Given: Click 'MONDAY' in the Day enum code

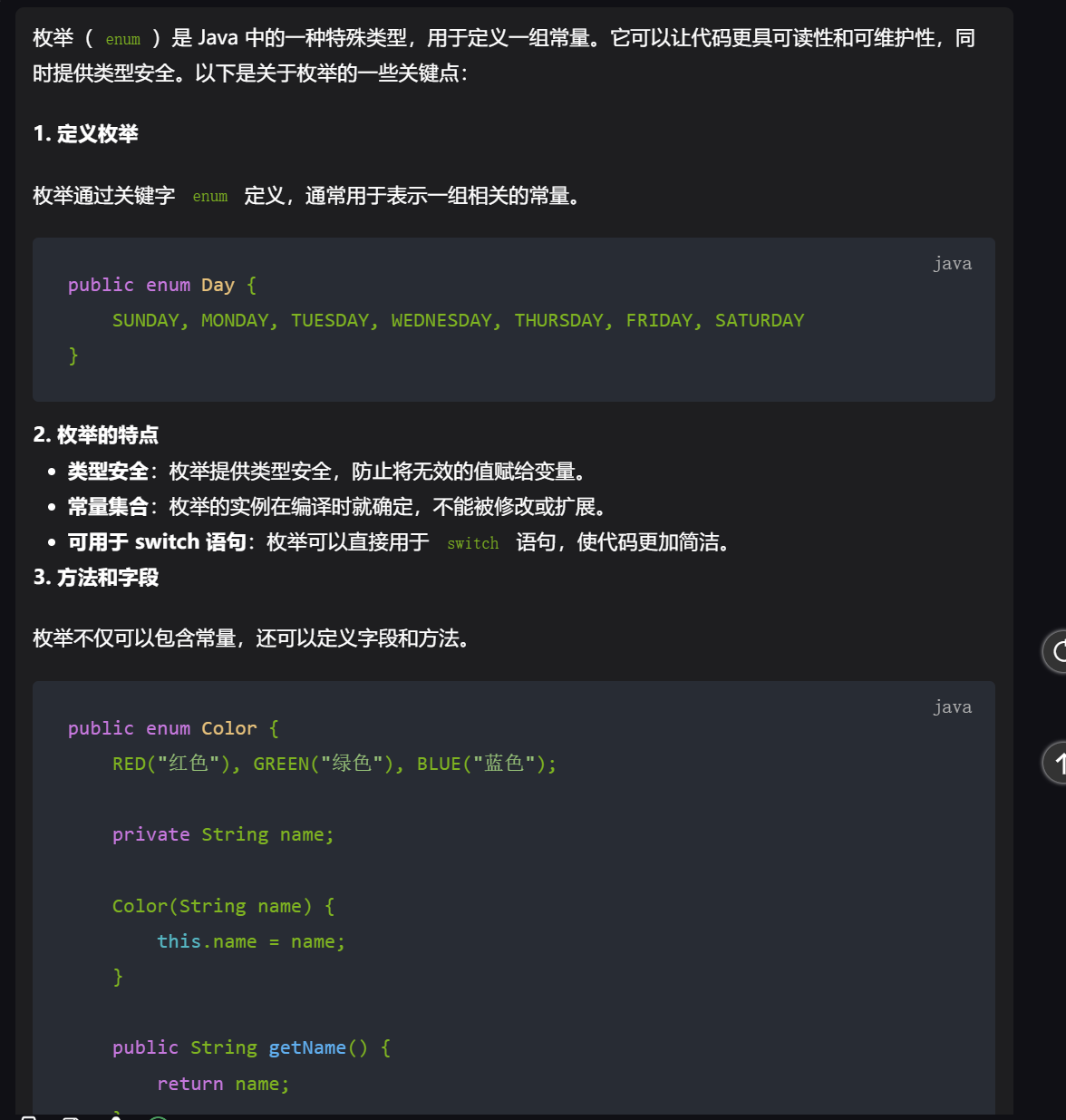Looking at the screenshot, I should pos(235,320).
